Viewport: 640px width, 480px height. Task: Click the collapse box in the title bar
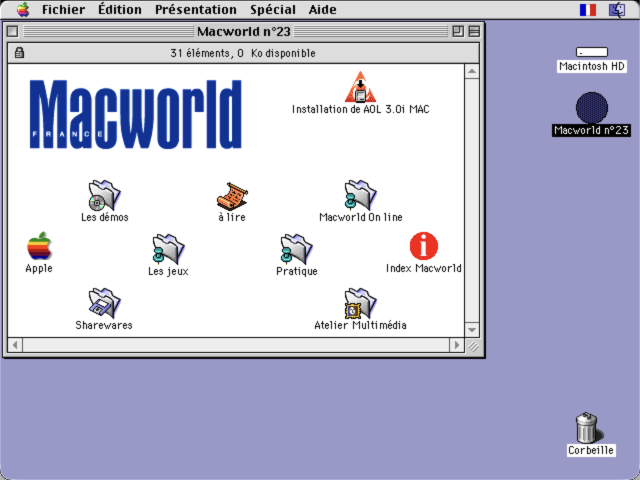pyautogui.click(x=474, y=31)
